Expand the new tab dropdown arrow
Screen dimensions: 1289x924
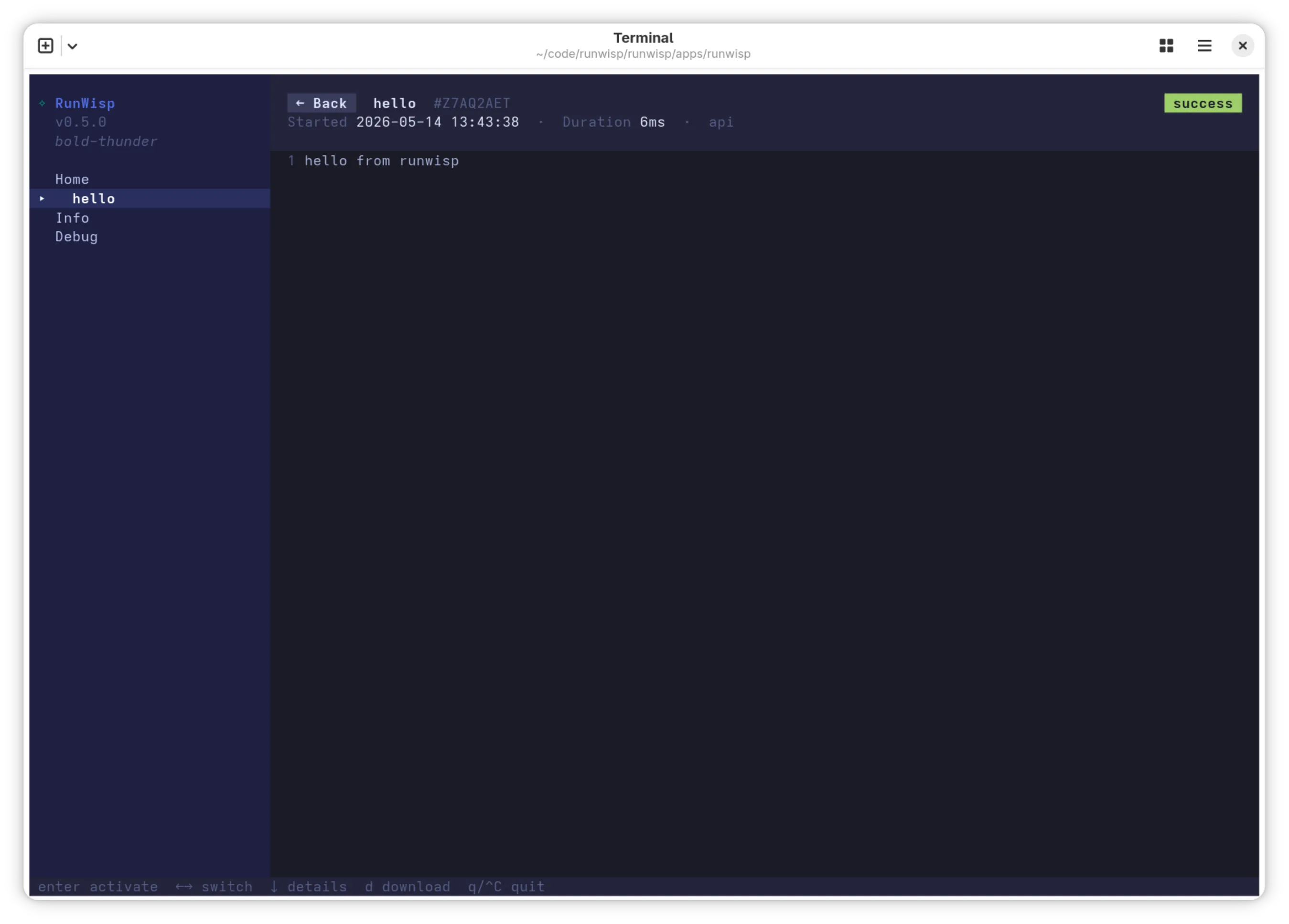click(x=72, y=46)
